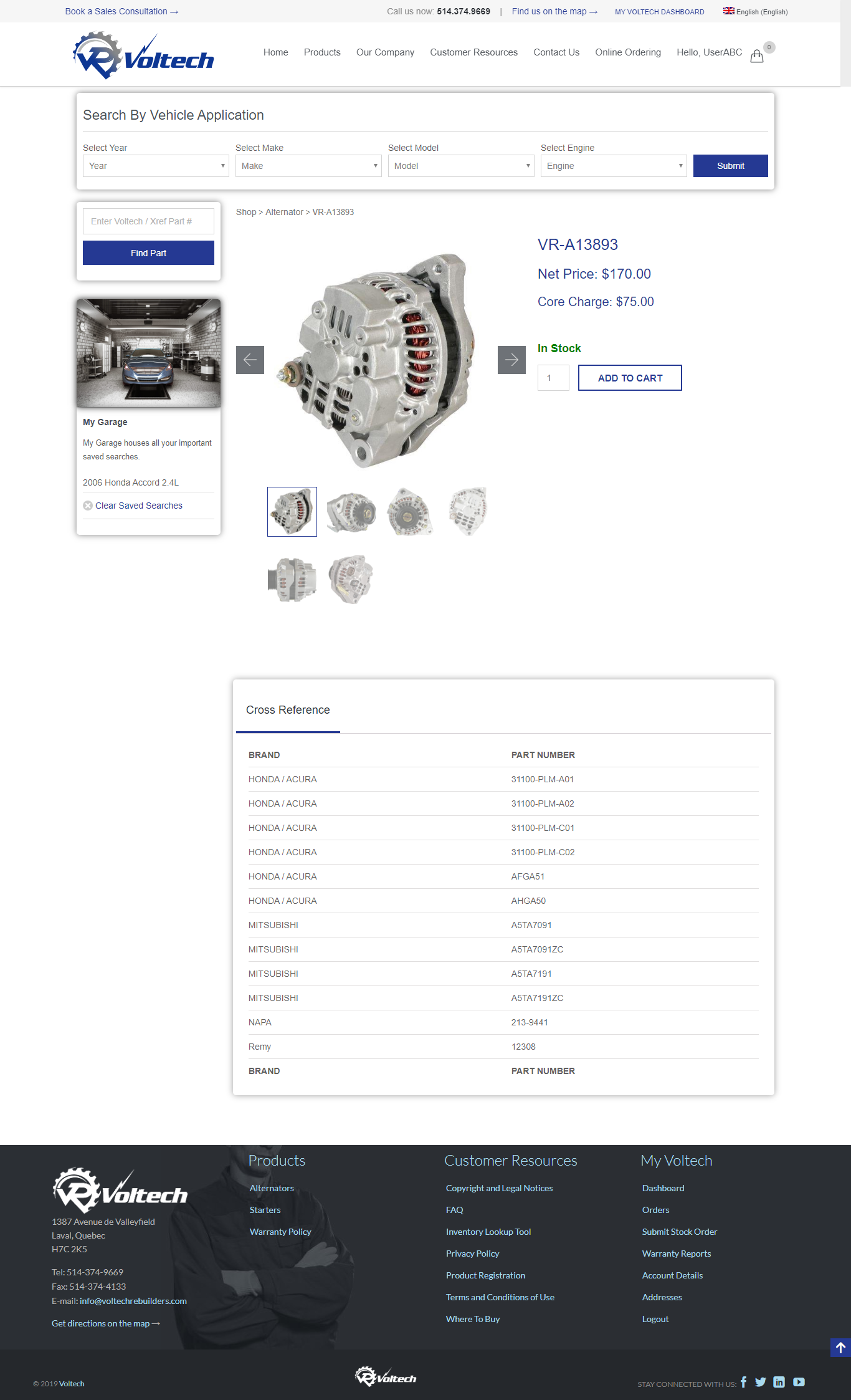
Task: Show next product image with right arrow
Action: pyautogui.click(x=511, y=360)
